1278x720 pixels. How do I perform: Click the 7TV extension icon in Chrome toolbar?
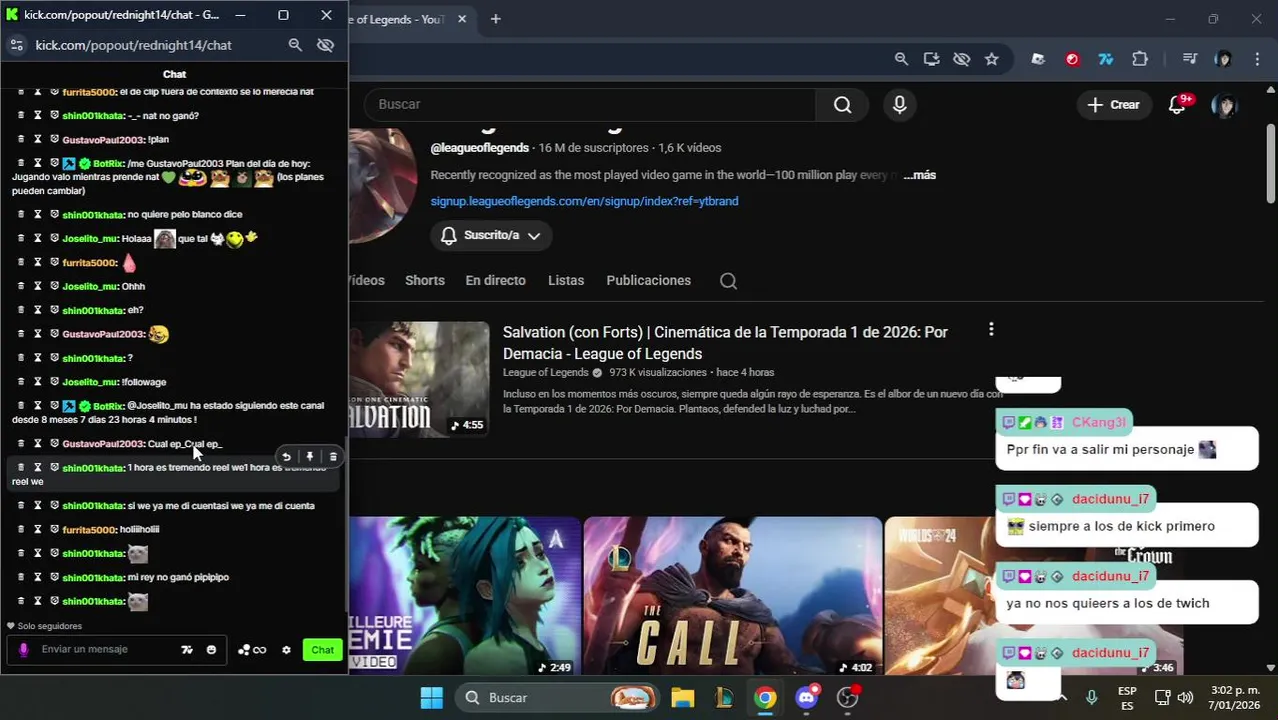(1106, 59)
